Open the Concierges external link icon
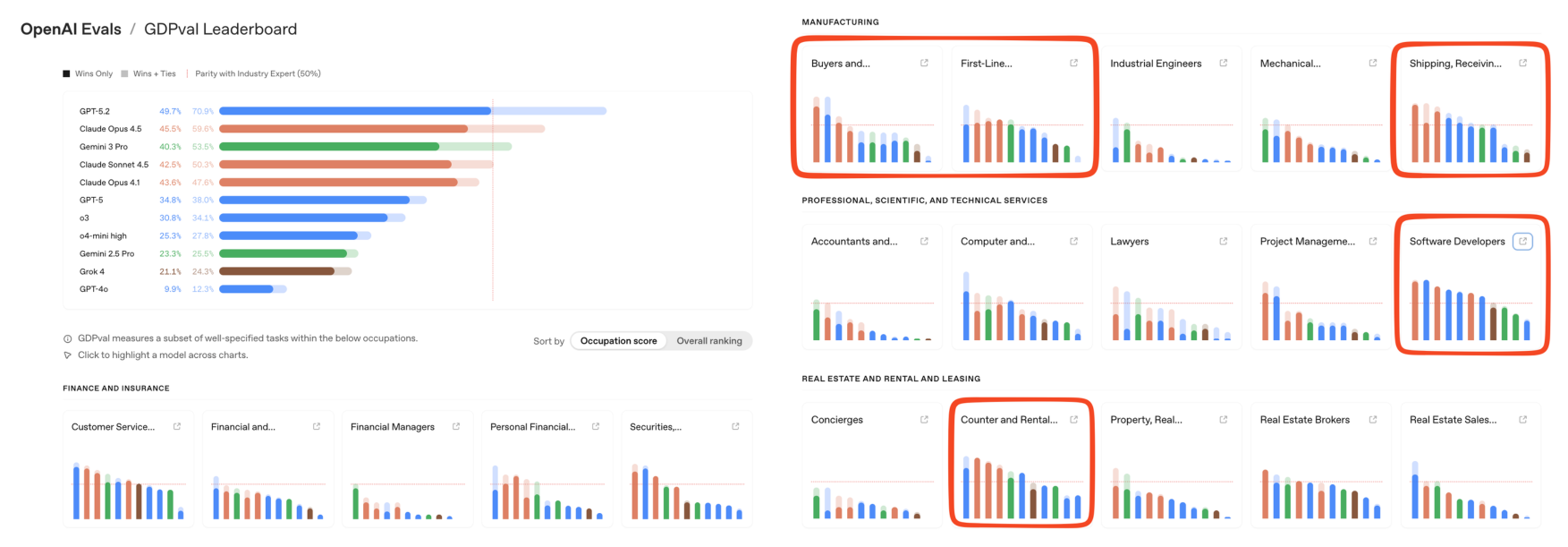The width and height of the screenshot is (1568, 547). pyautogui.click(x=923, y=419)
